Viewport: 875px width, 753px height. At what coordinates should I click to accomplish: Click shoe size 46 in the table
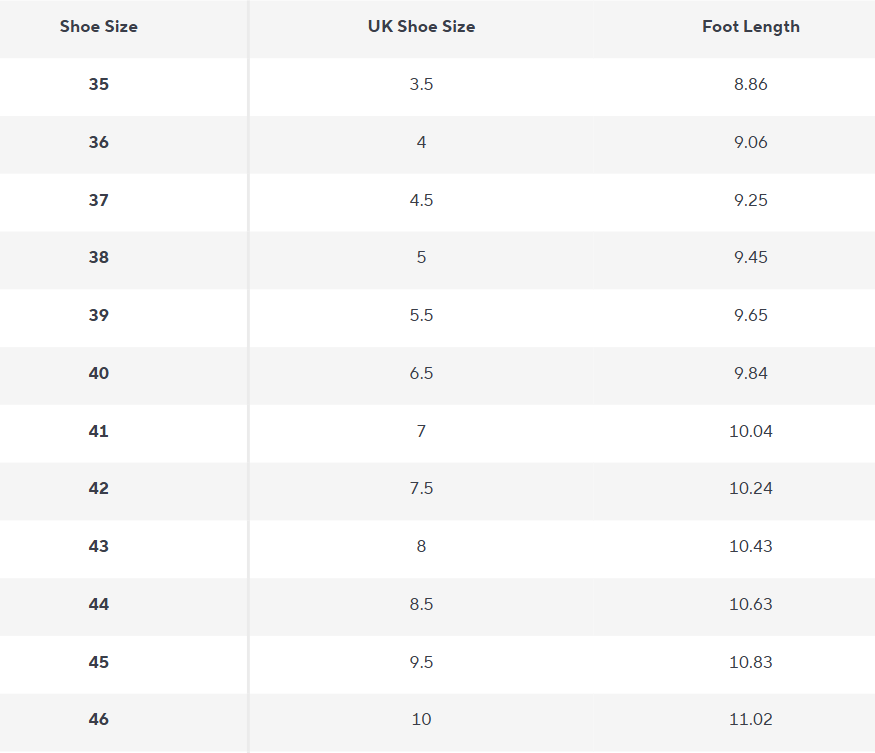[x=99, y=720]
